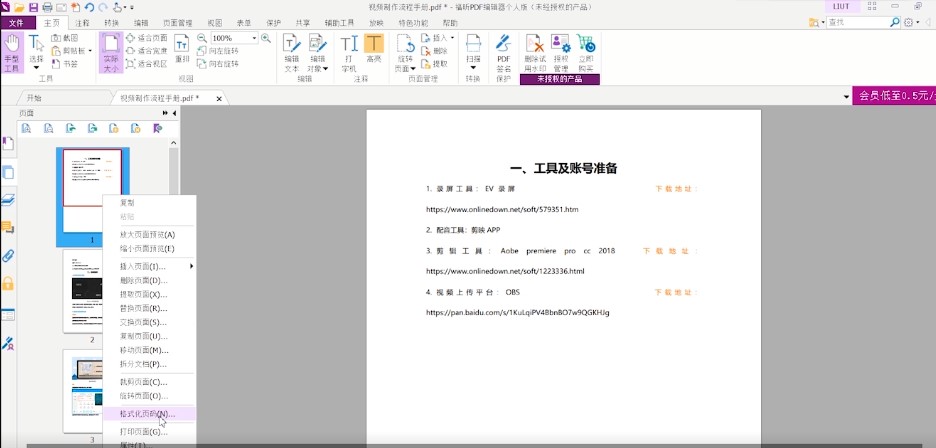
Task: Select Copy (复制) in context menu
Action: (149, 202)
